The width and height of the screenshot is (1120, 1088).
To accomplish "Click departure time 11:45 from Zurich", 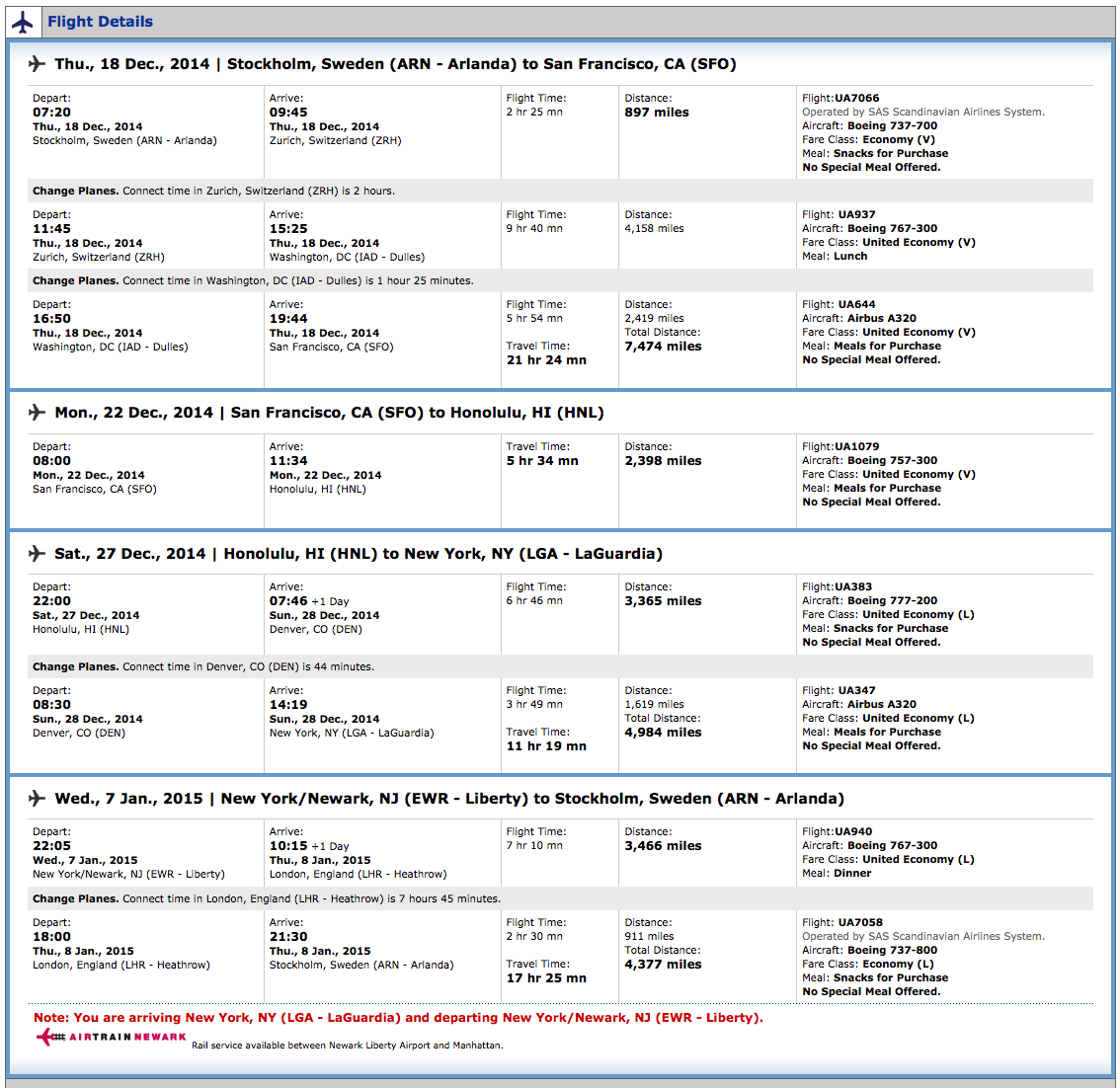I will point(51,228).
